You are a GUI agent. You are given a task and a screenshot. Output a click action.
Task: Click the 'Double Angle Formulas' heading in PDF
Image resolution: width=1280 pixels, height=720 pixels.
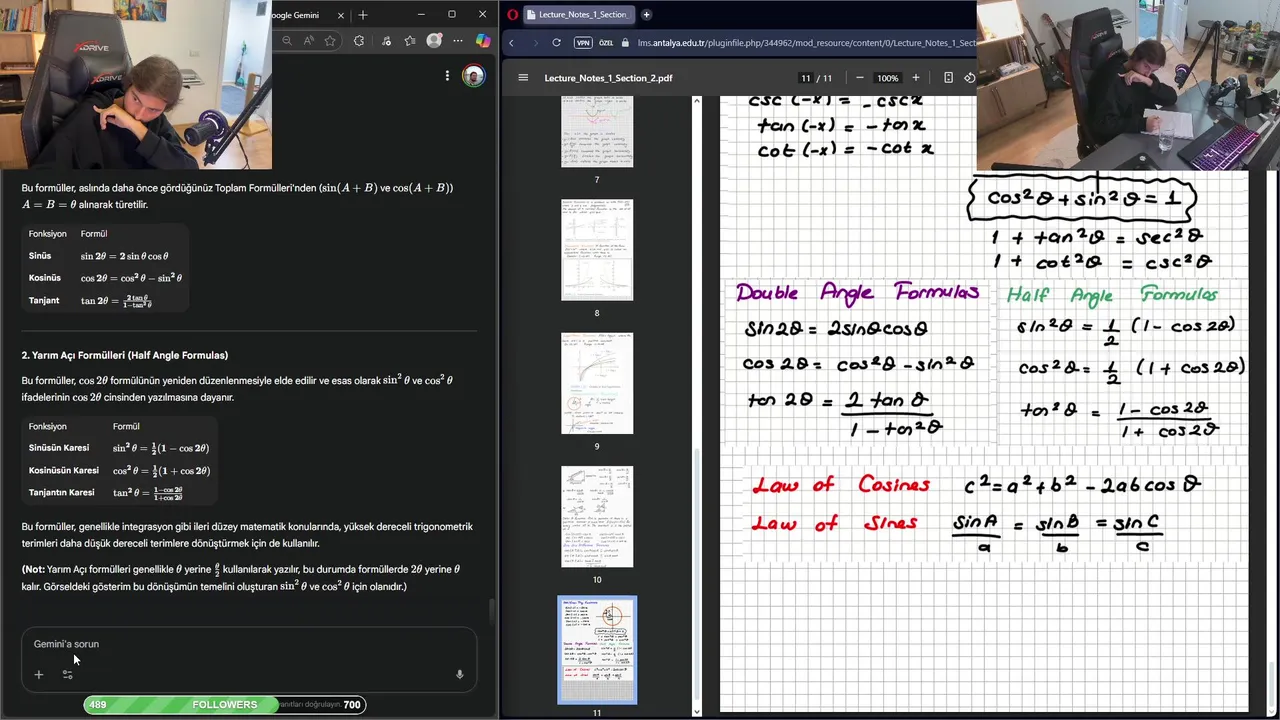[x=857, y=292]
